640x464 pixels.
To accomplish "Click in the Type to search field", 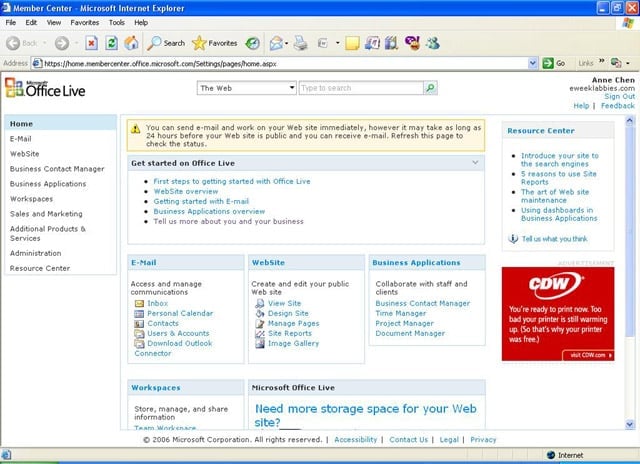I will point(361,88).
